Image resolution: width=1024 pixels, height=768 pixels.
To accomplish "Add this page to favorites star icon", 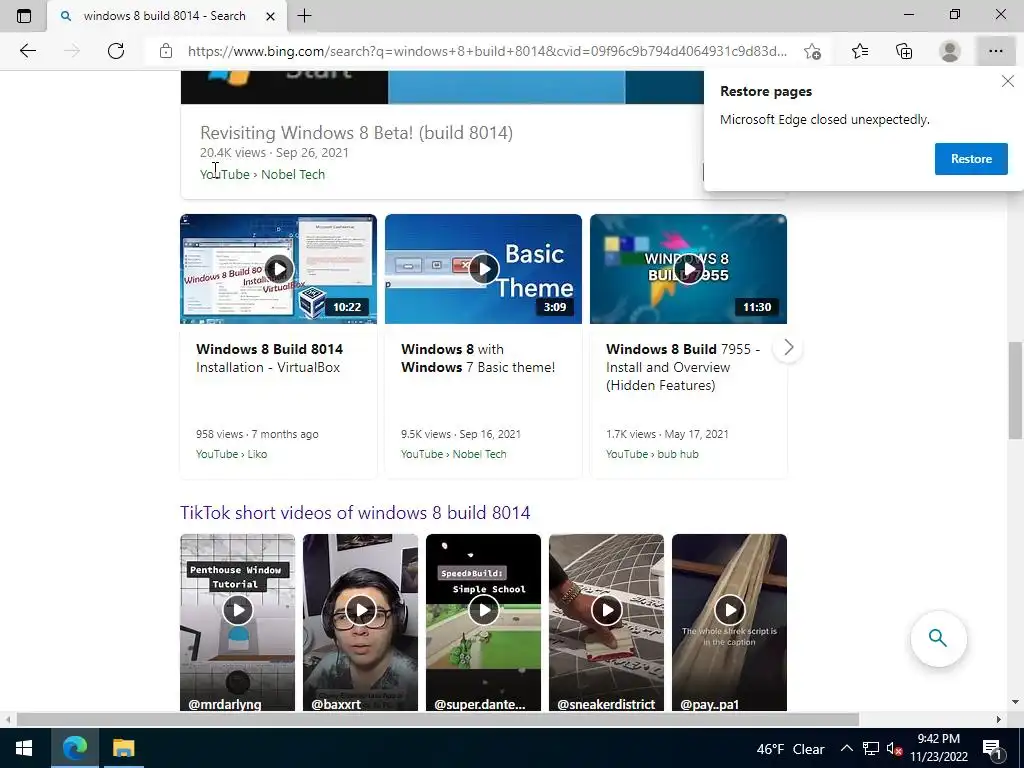I will coord(812,51).
